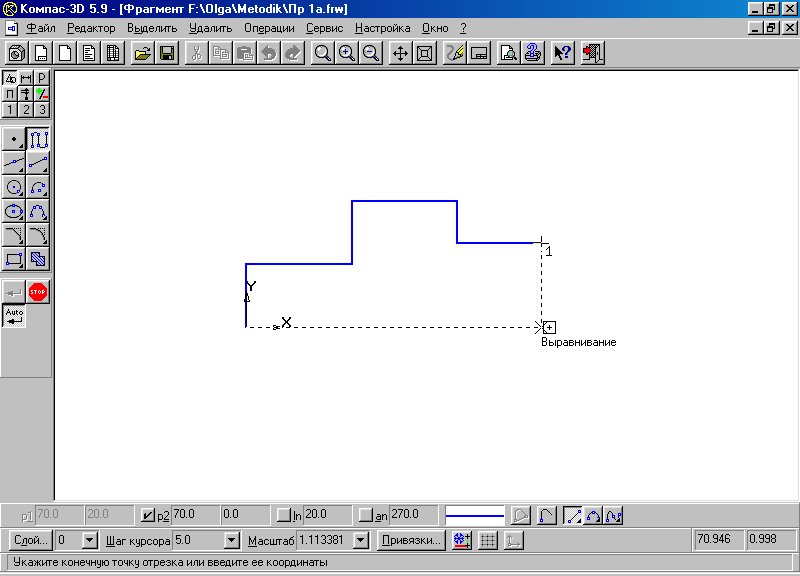Screen dimensions: 800x576
Task: Select the line segment tool
Action: (38, 163)
